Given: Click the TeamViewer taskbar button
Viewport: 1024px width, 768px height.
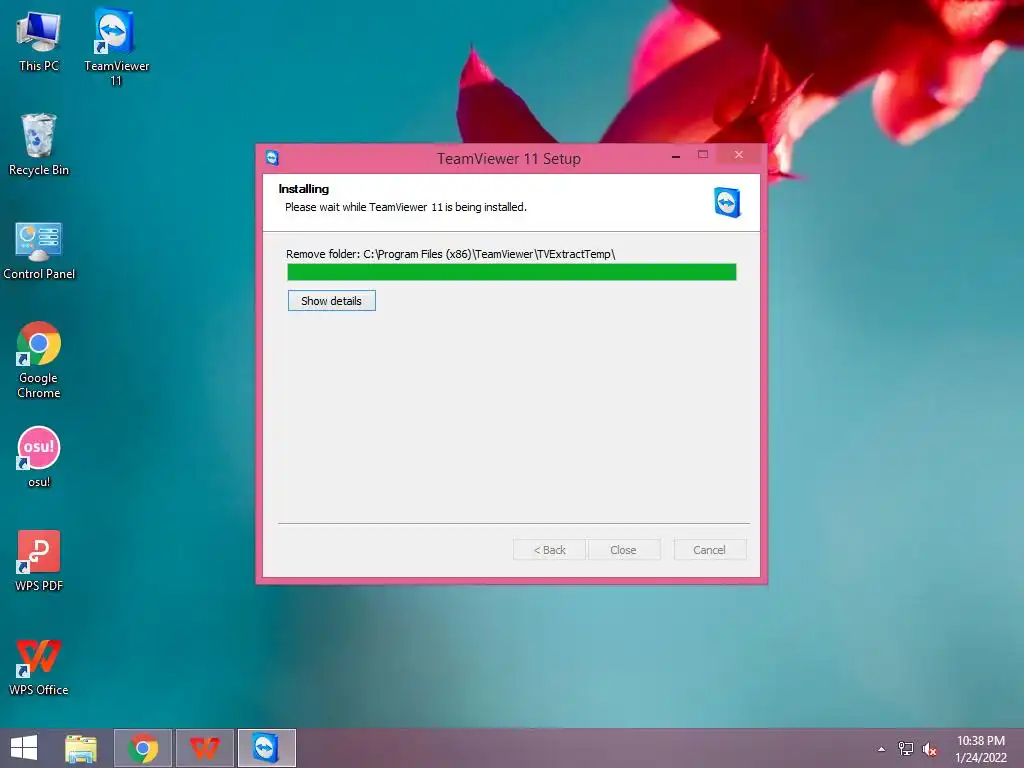Looking at the screenshot, I should (x=266, y=748).
